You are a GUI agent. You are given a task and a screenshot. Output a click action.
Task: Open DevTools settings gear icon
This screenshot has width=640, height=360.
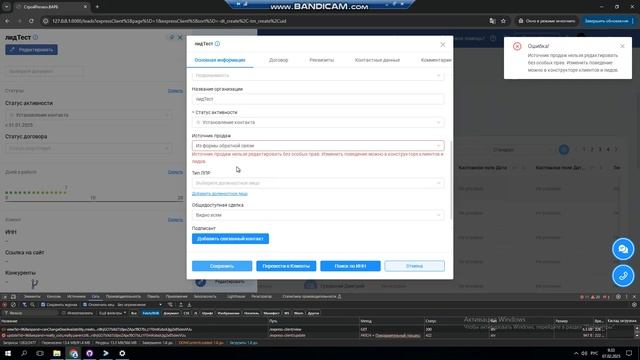[x=618, y=297]
